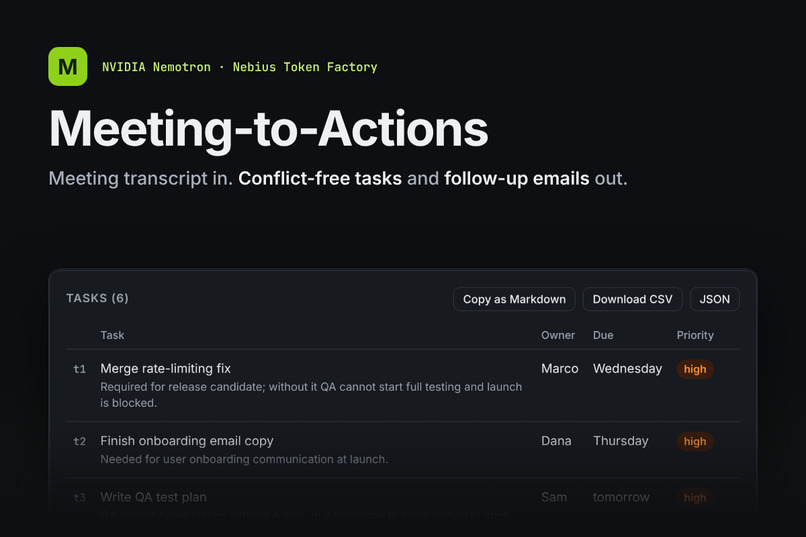Image resolution: width=806 pixels, height=537 pixels.
Task: Select task 'Finish onboarding email copy'
Action: [x=187, y=441]
